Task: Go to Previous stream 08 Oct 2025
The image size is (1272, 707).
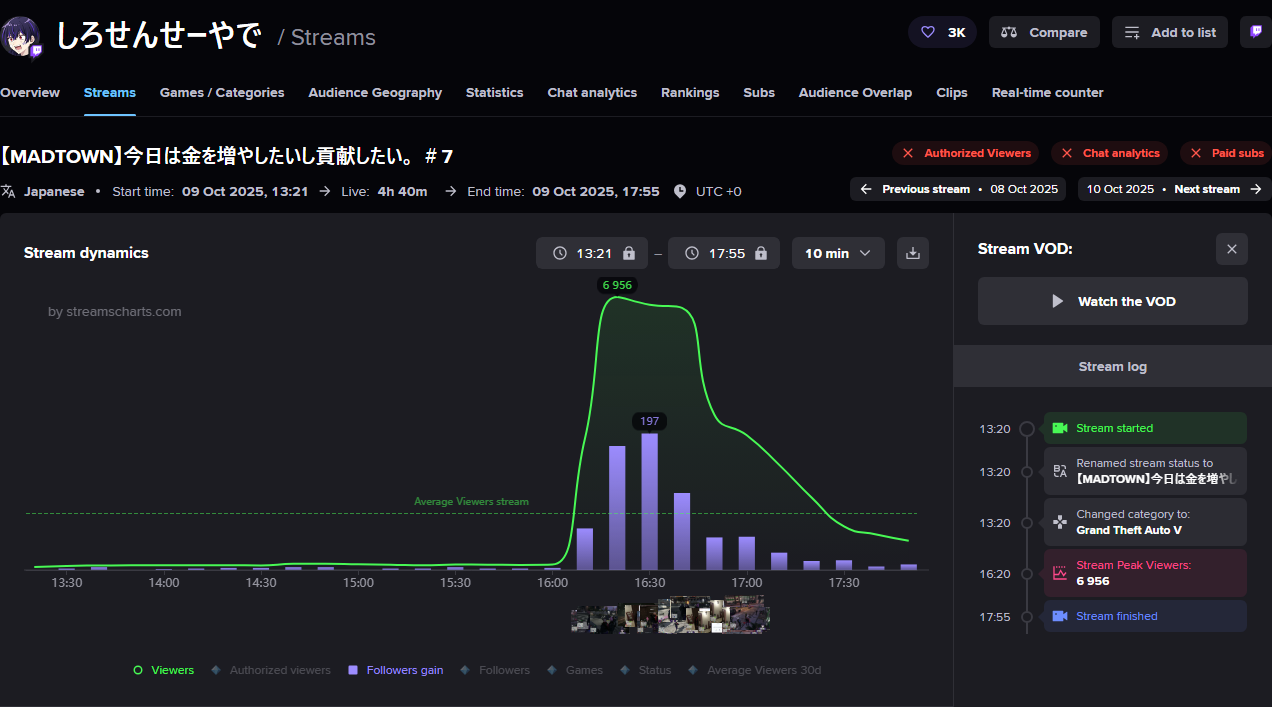Action: point(957,189)
